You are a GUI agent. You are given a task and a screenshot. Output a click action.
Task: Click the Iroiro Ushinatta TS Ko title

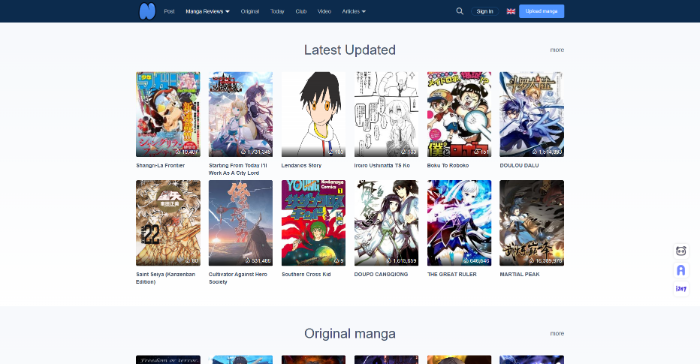tap(382, 165)
